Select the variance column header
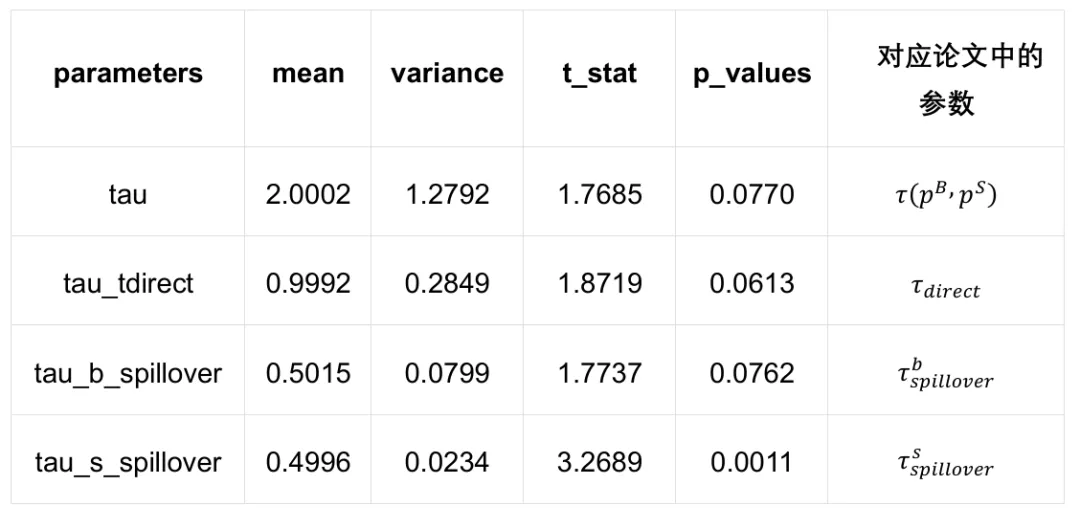Image resolution: width=1080 pixels, height=529 pixels. click(x=447, y=73)
